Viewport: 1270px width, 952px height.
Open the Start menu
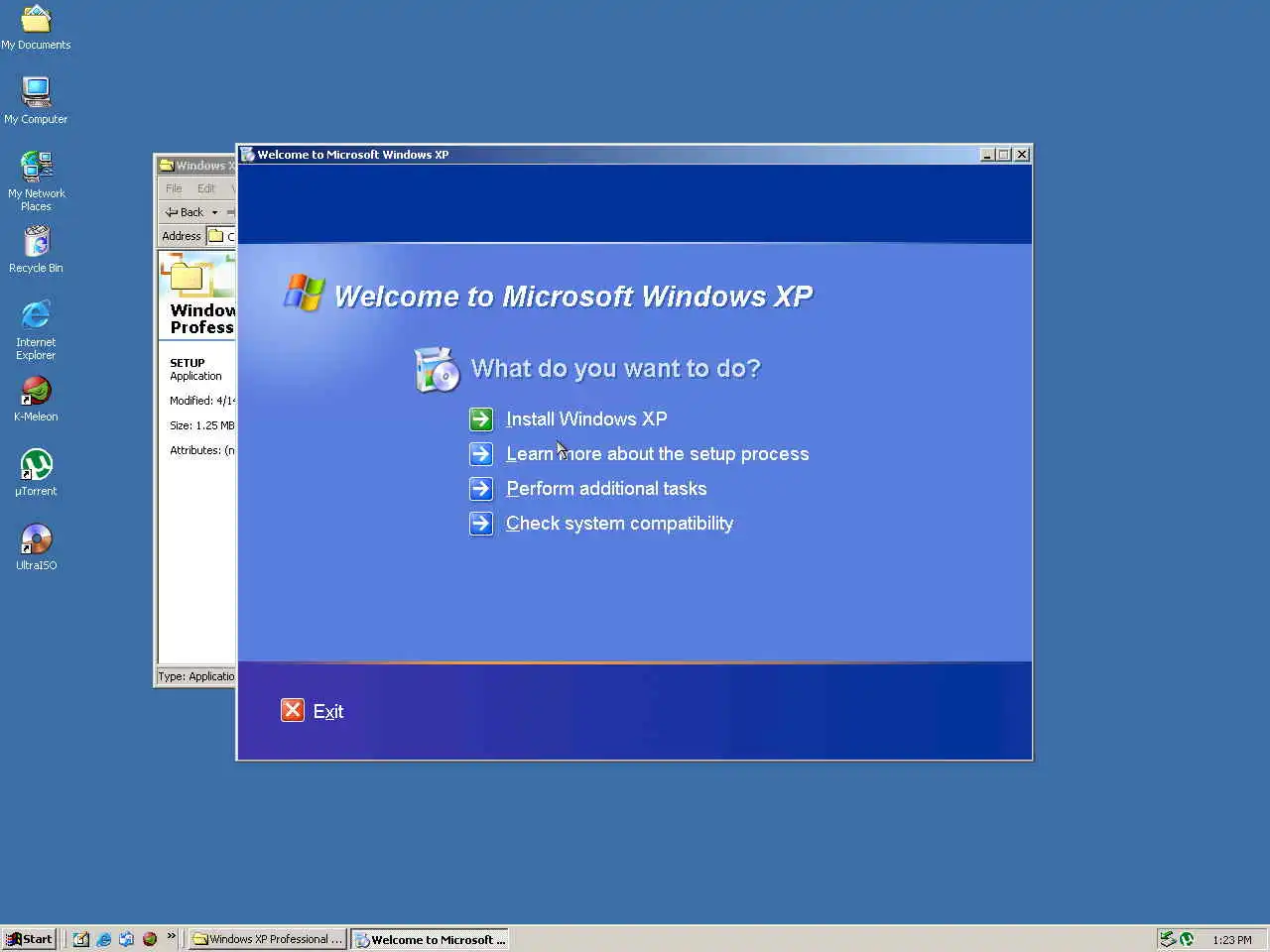pos(29,939)
